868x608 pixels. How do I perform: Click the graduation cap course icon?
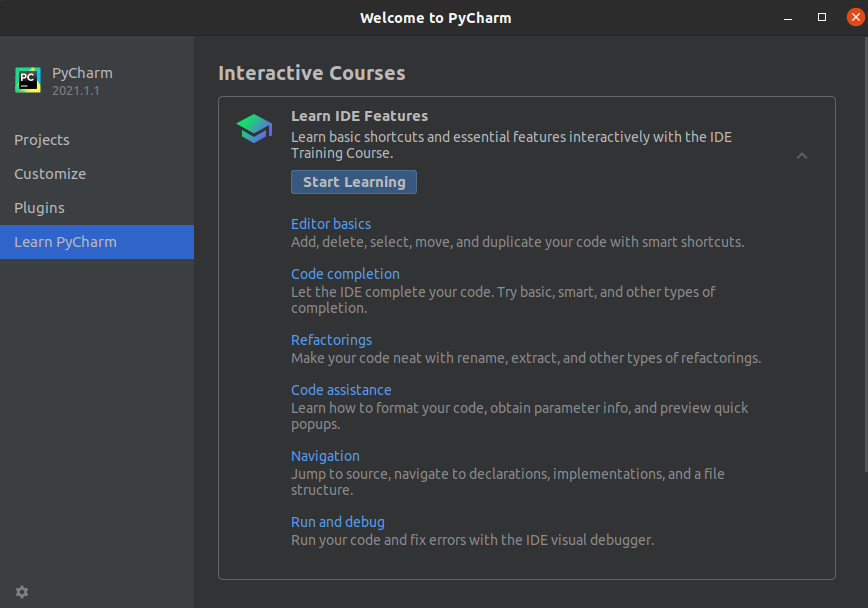point(254,128)
